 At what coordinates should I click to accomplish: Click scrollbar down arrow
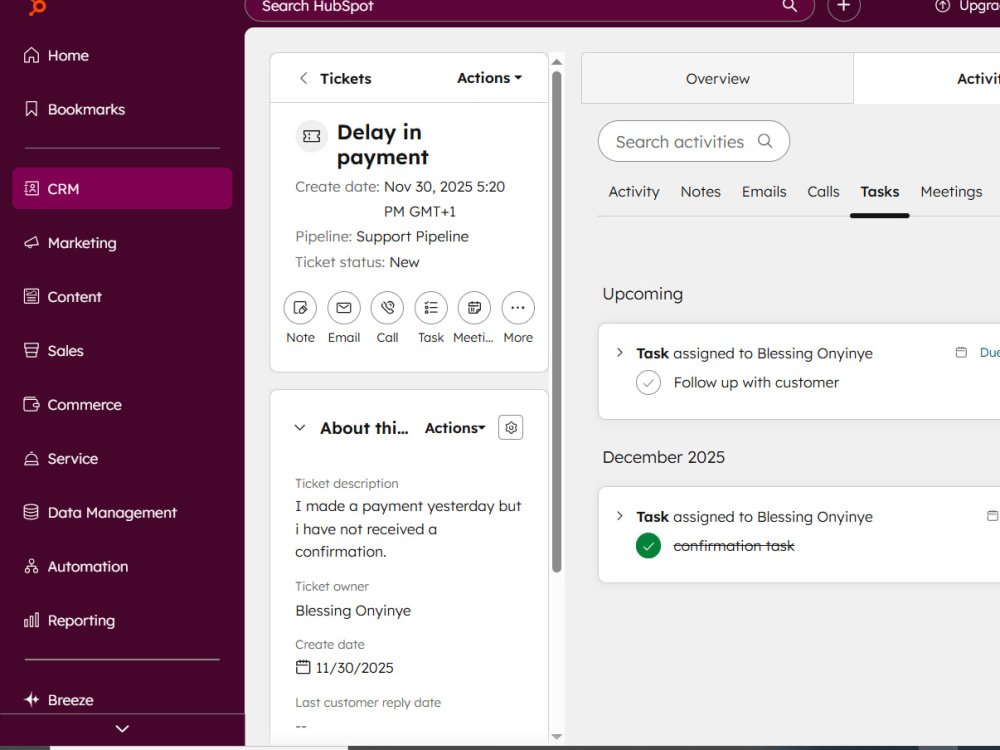coord(557,737)
